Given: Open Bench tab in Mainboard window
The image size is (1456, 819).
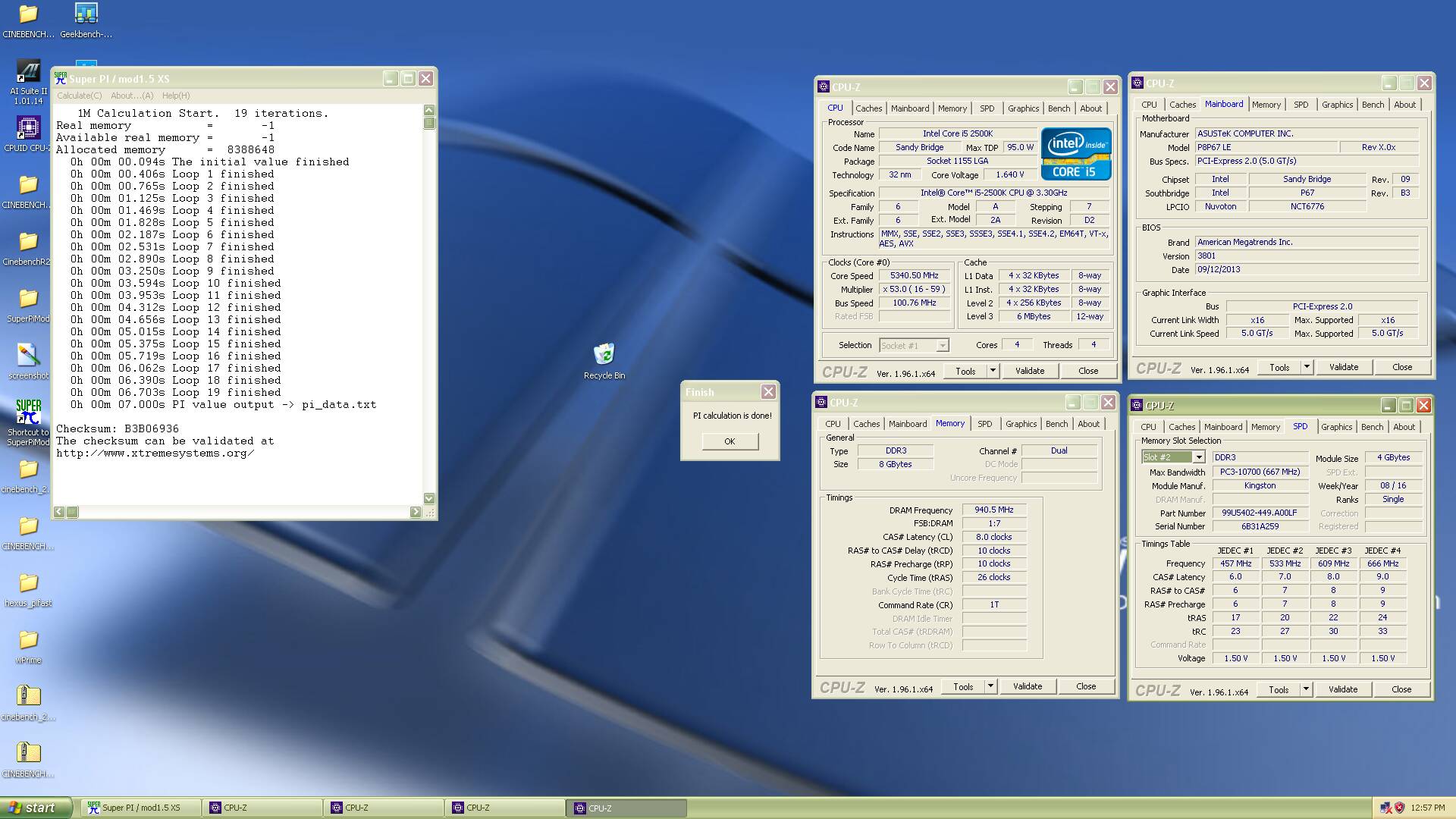Looking at the screenshot, I should tap(1373, 105).
